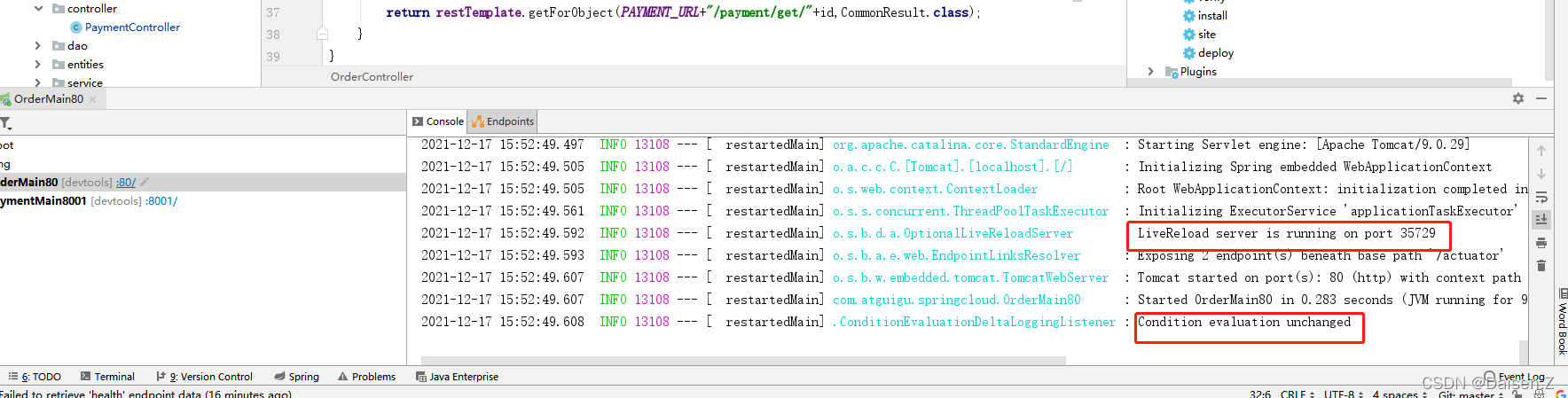Expand the entities folder
This screenshot has height=398, width=1568.
coord(37,65)
